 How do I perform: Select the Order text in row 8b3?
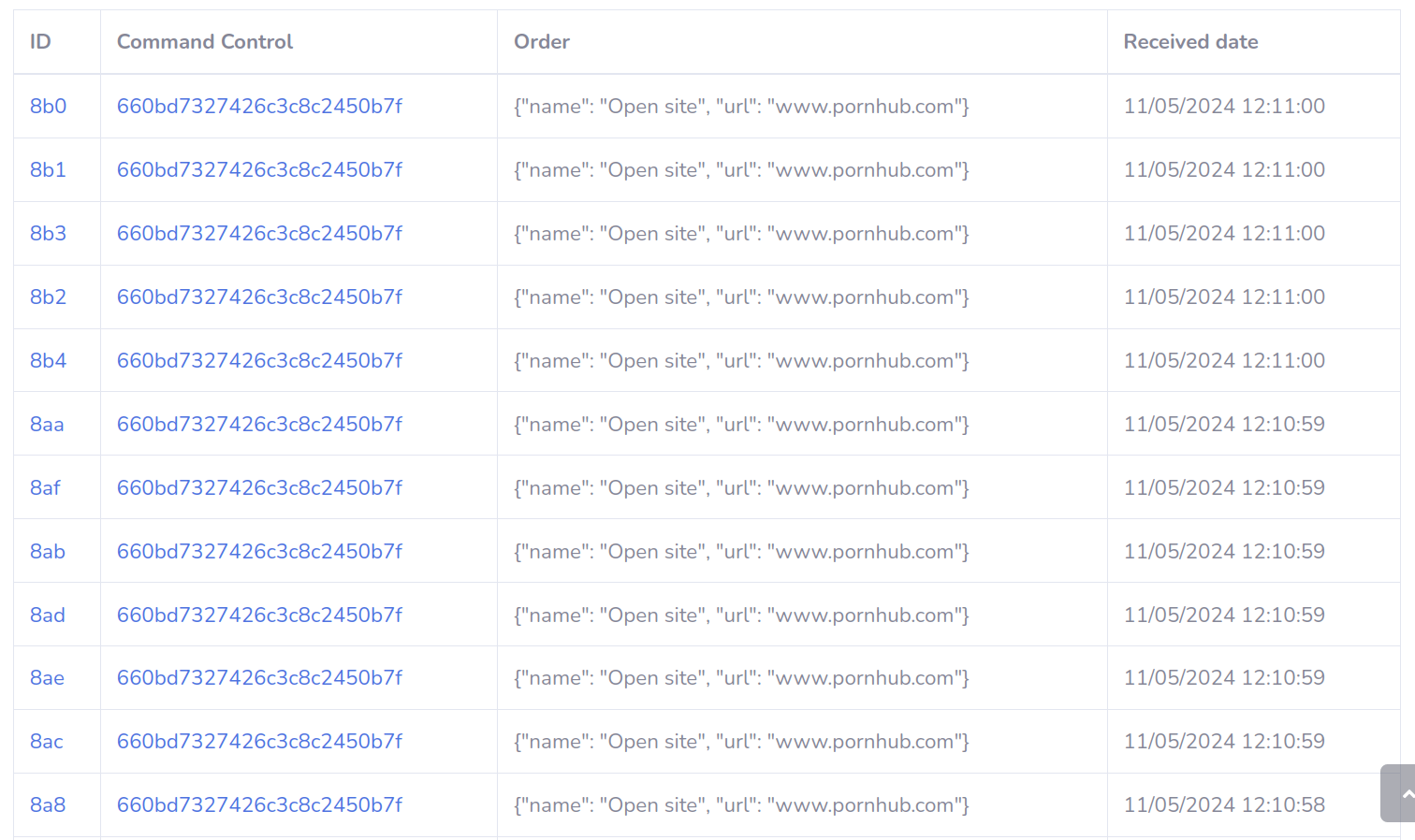(741, 234)
